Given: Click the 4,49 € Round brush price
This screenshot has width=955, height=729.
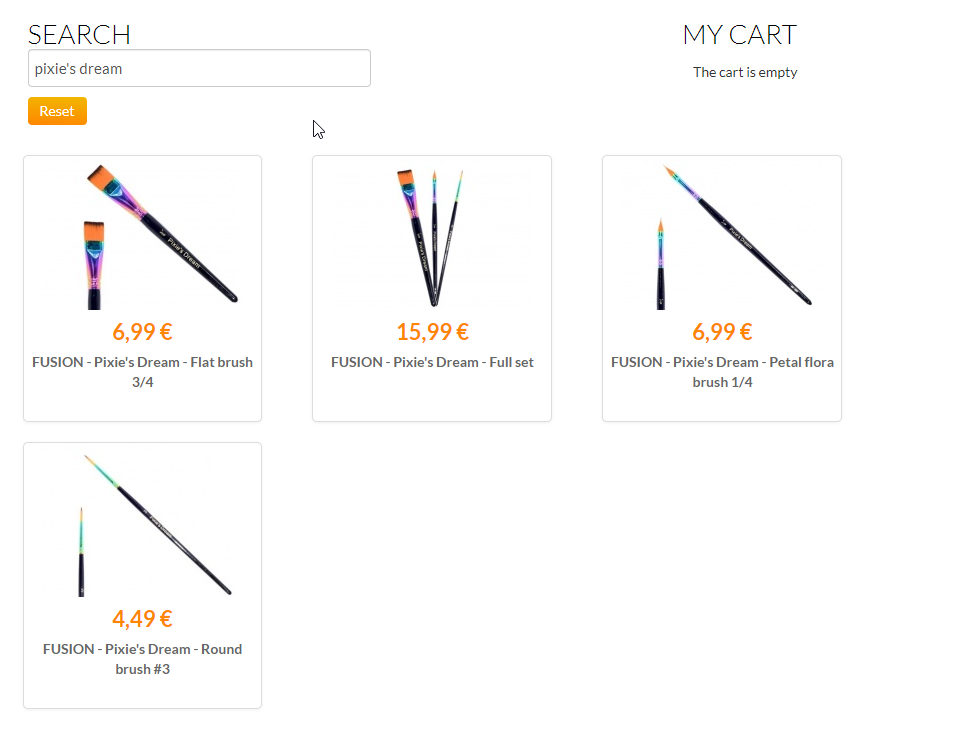Looking at the screenshot, I should (142, 619).
